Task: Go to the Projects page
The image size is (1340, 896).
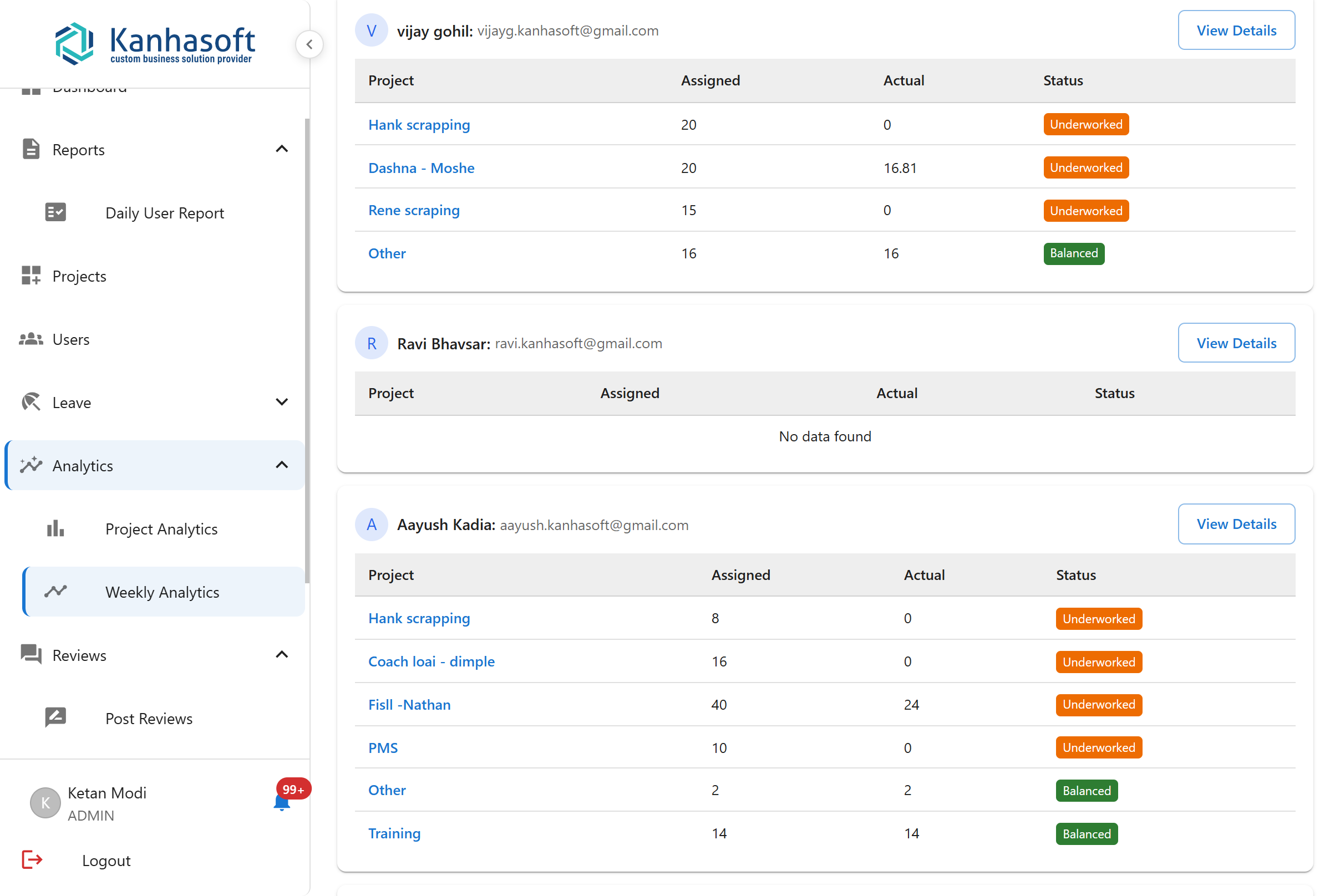Action: tap(154, 276)
